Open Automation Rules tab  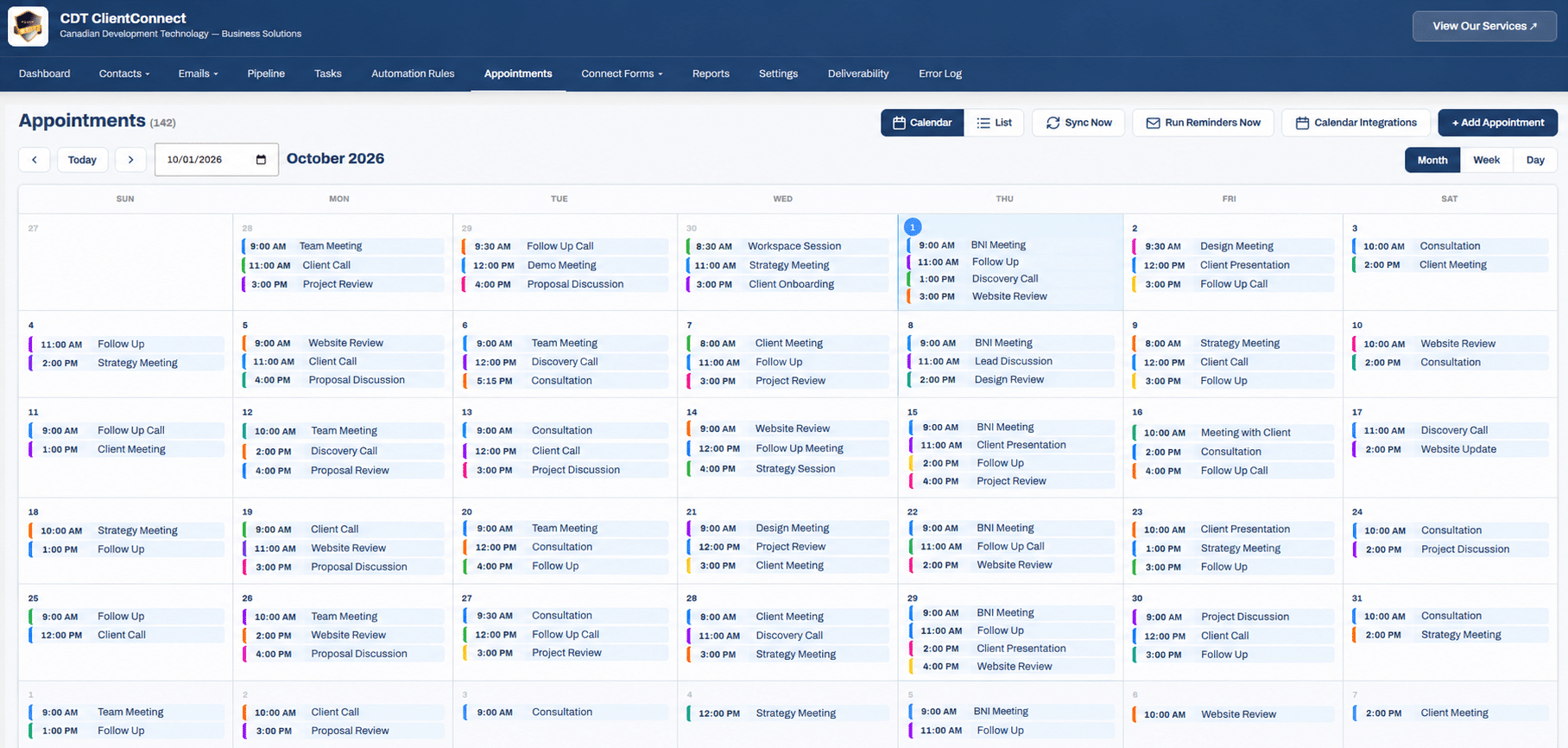coord(413,73)
